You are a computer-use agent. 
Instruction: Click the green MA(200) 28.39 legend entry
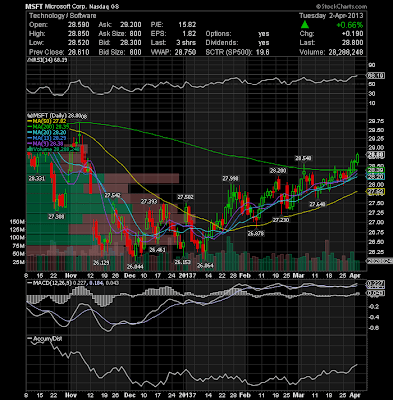[48, 127]
